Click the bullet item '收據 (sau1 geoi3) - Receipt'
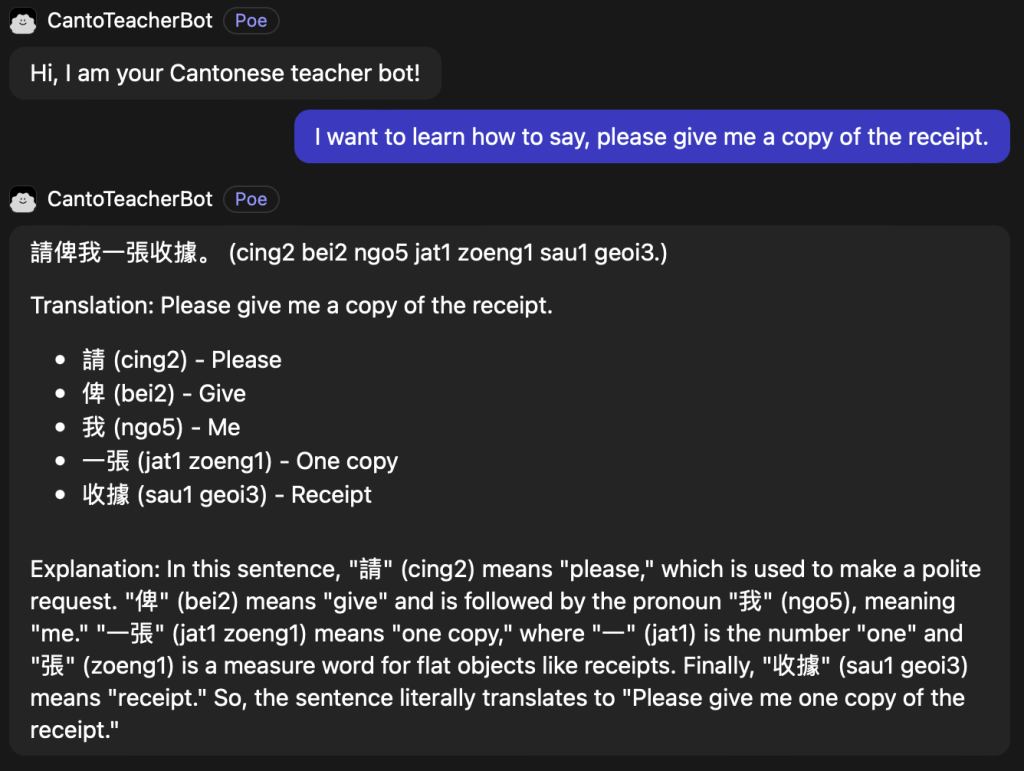Screen dimensions: 1024x771 [227, 494]
